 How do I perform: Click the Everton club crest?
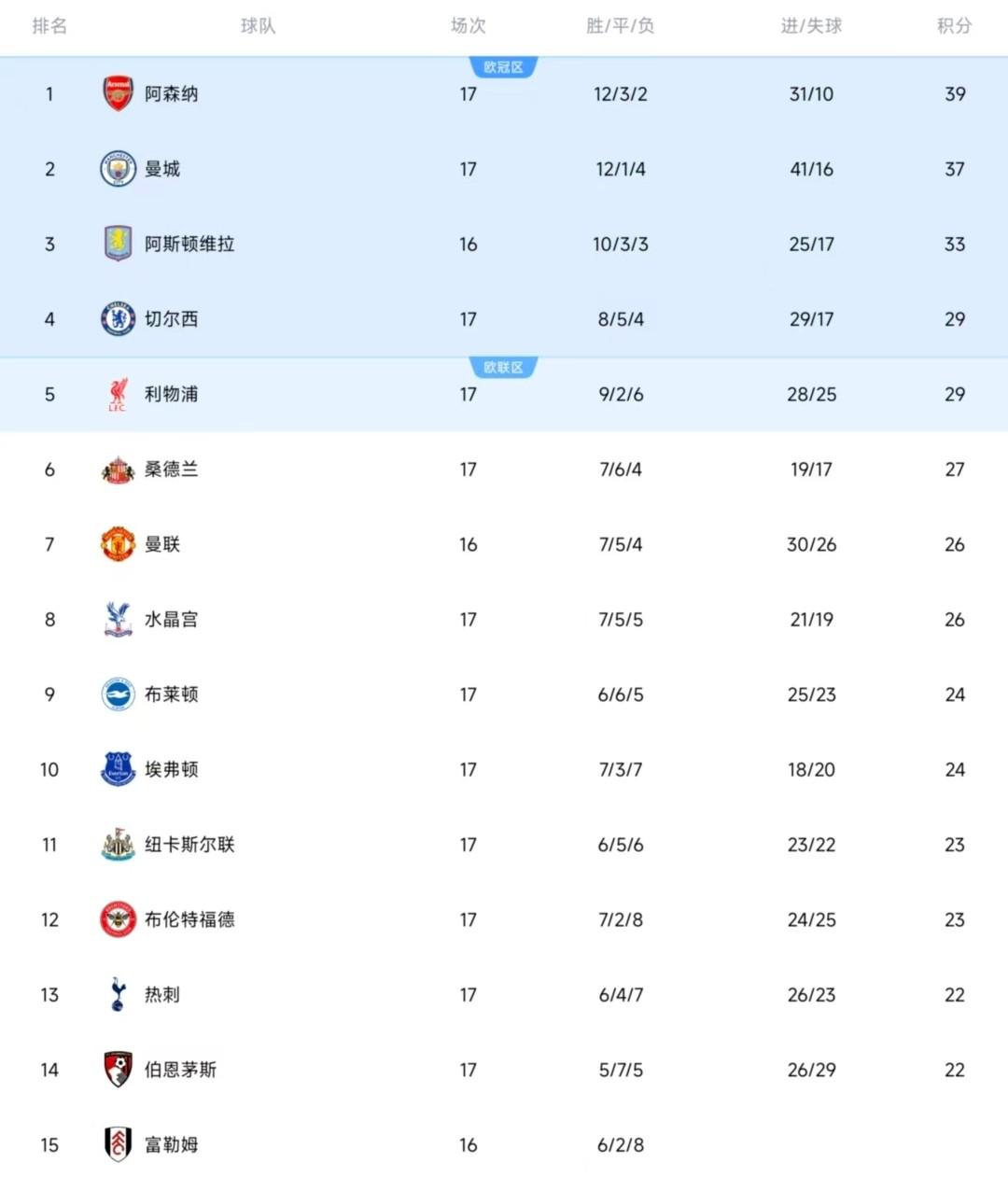(118, 769)
